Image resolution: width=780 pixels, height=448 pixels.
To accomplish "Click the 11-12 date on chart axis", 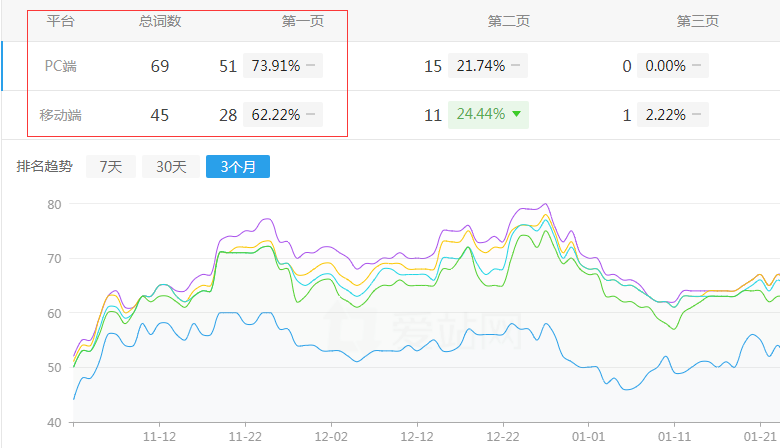I will click(160, 437).
